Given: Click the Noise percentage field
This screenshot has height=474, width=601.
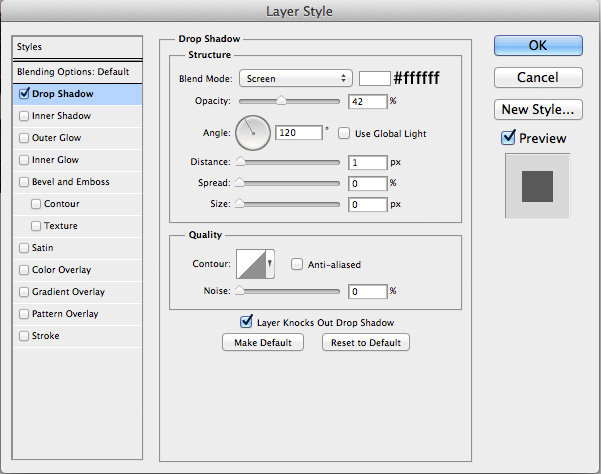Looking at the screenshot, I should click(x=368, y=292).
